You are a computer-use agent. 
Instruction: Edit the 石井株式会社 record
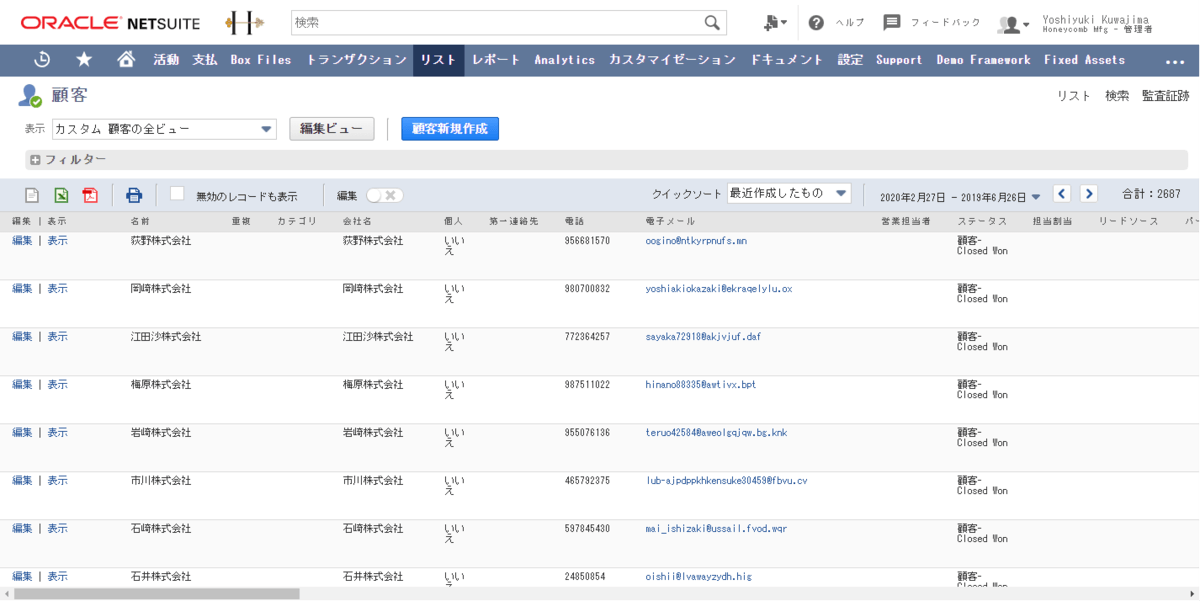click(22, 577)
